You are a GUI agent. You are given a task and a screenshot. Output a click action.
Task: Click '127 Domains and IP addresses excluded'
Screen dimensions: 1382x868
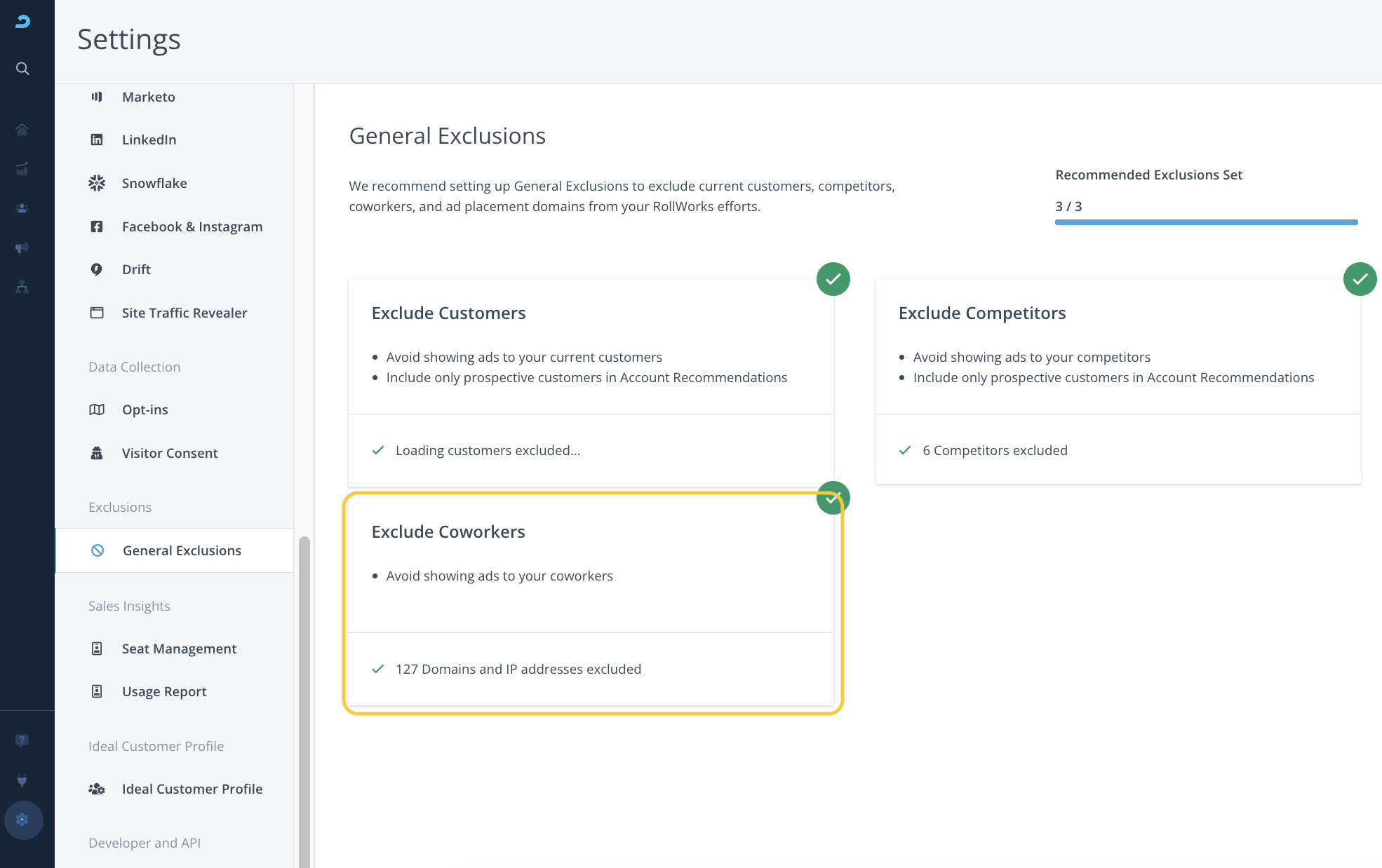tap(518, 669)
